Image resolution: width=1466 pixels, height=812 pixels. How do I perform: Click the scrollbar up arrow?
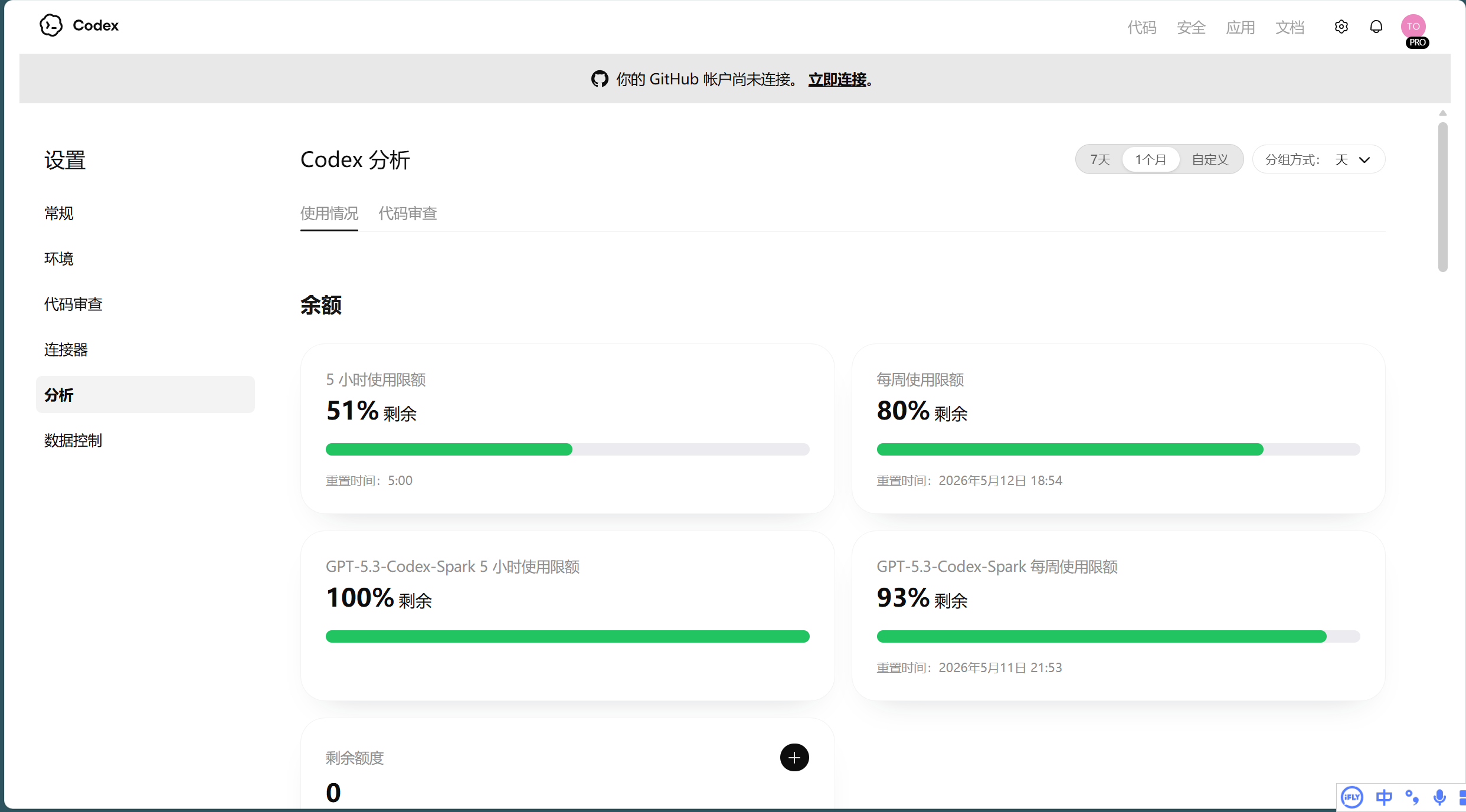point(1443,113)
